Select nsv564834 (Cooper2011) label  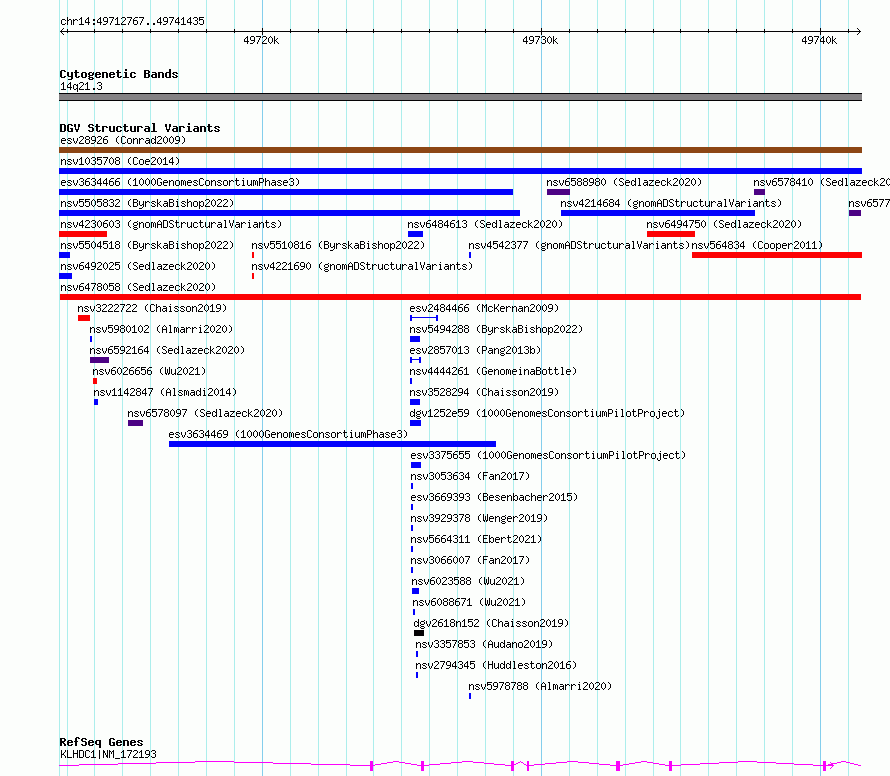(757, 245)
